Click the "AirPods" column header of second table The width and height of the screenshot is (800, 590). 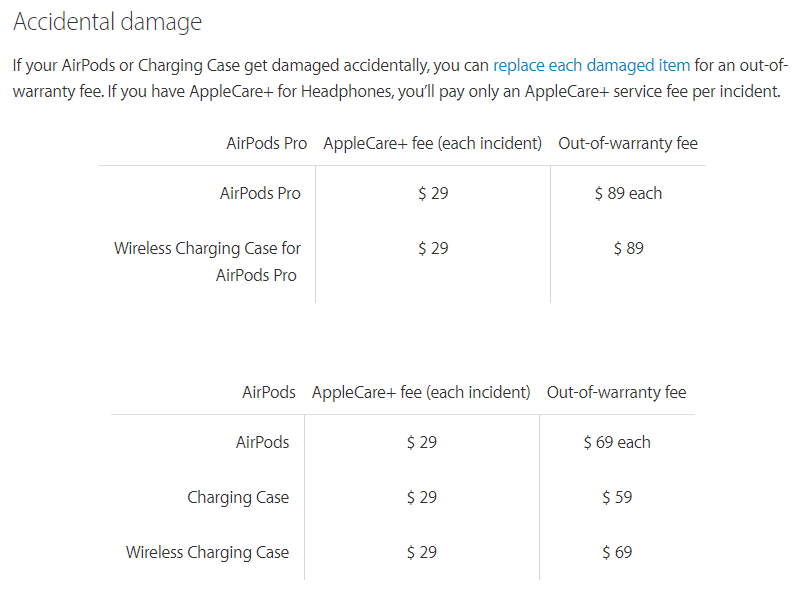pos(269,392)
